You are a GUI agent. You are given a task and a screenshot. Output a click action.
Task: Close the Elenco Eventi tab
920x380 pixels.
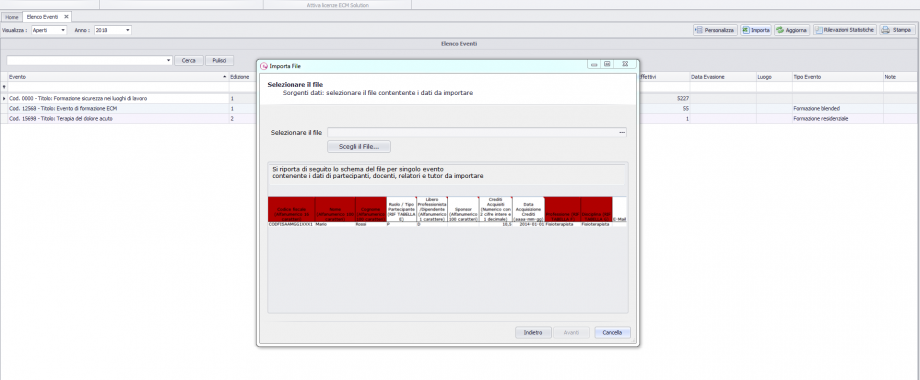[x=66, y=17]
